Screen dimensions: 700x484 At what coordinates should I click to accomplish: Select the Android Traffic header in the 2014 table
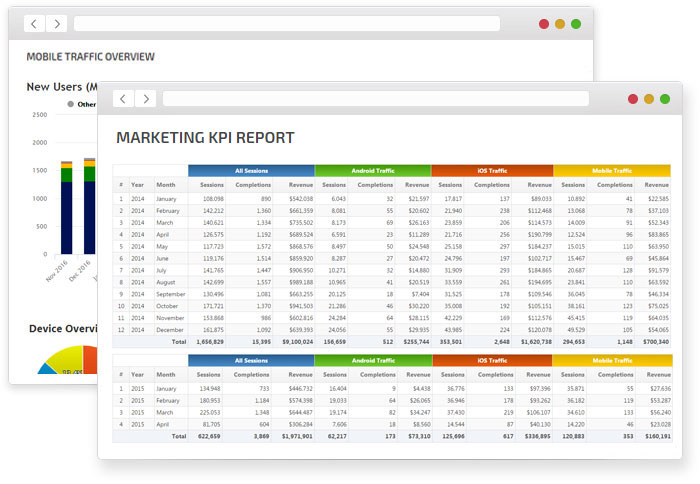click(x=372, y=171)
